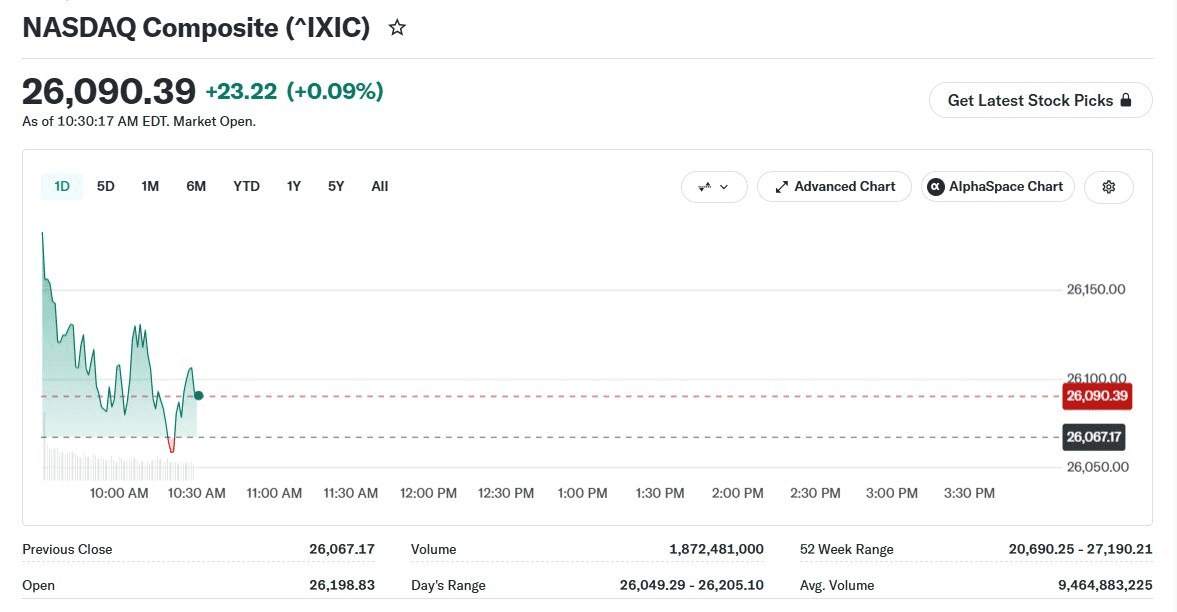Image resolution: width=1177 pixels, height=612 pixels.
Task: Click the 52 Week Range value
Action: (1080, 549)
